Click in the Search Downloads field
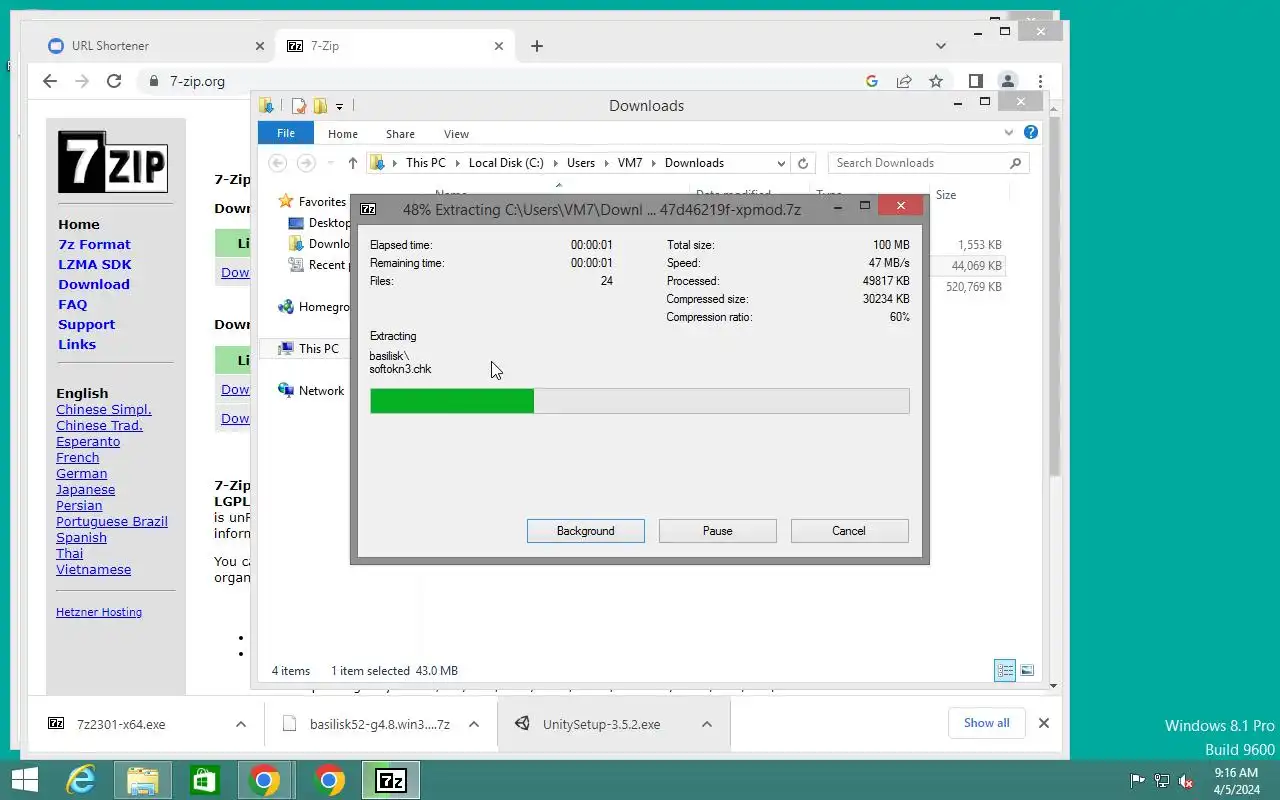 tap(918, 163)
